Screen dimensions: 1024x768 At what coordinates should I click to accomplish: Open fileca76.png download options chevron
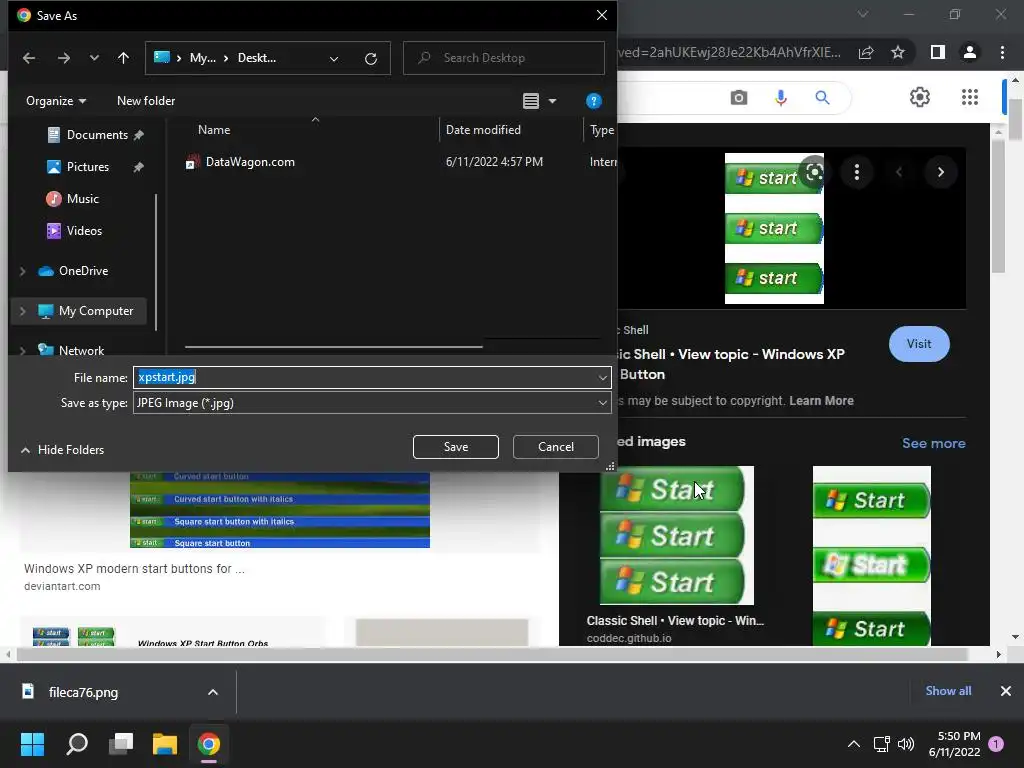(212, 692)
